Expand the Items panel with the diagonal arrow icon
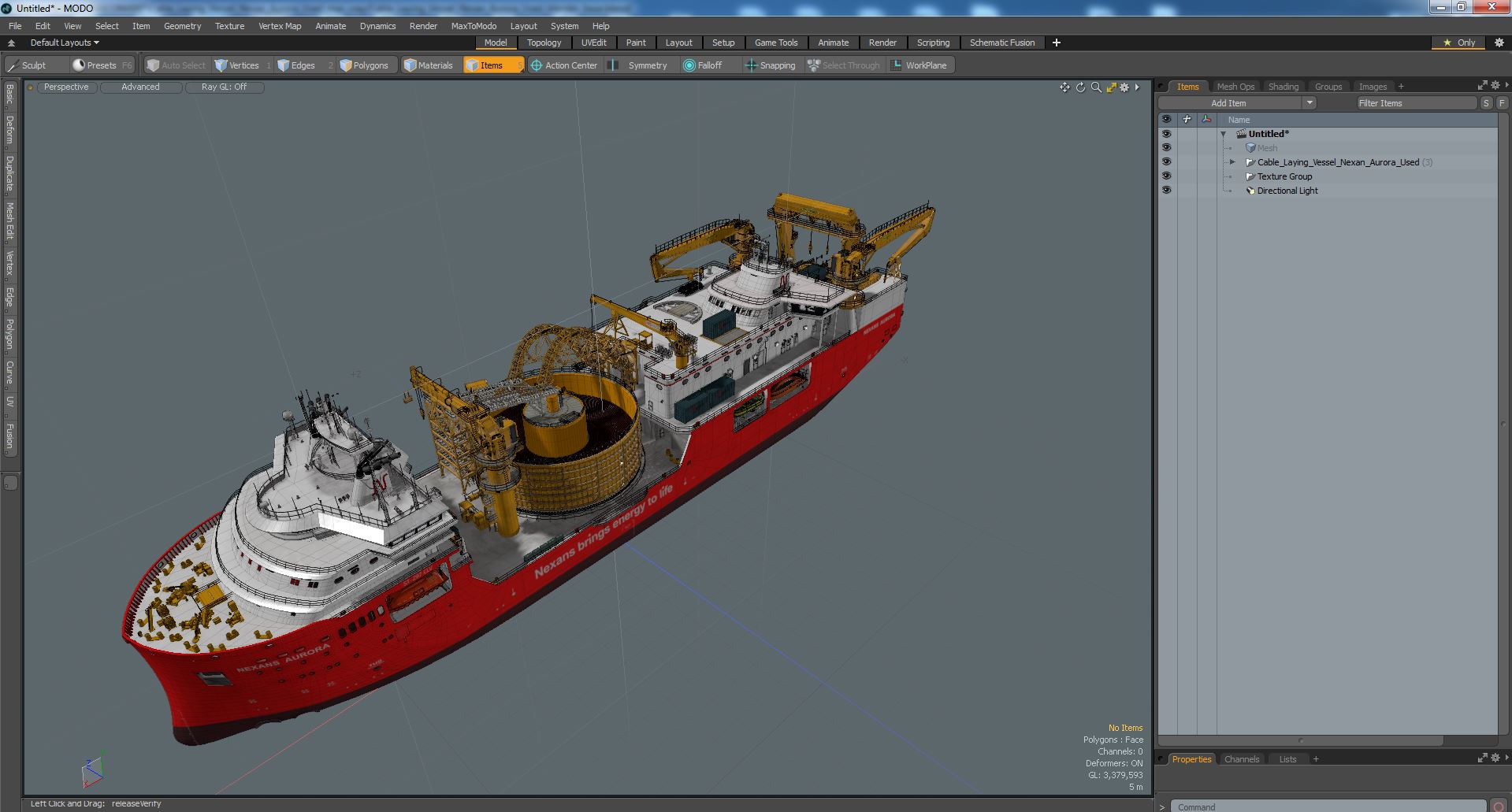 (1482, 85)
